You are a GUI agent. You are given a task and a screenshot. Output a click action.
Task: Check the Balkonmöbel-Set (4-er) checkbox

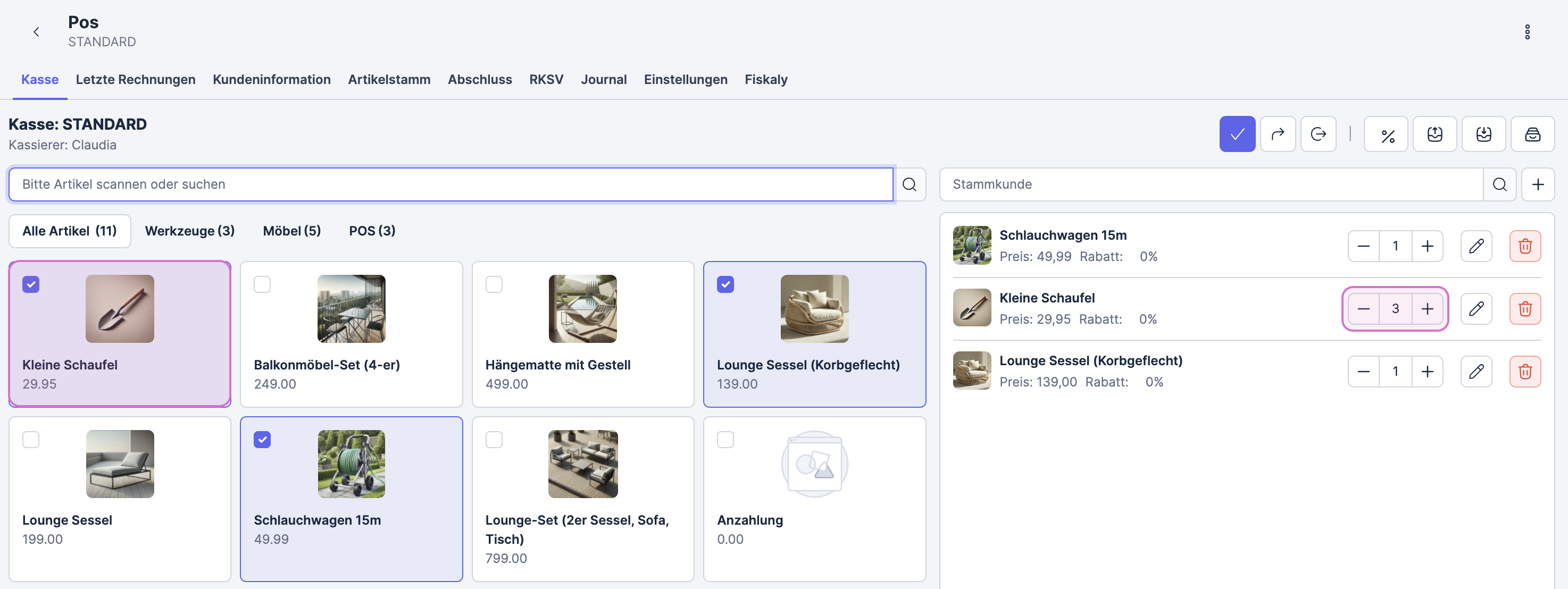pos(262,284)
